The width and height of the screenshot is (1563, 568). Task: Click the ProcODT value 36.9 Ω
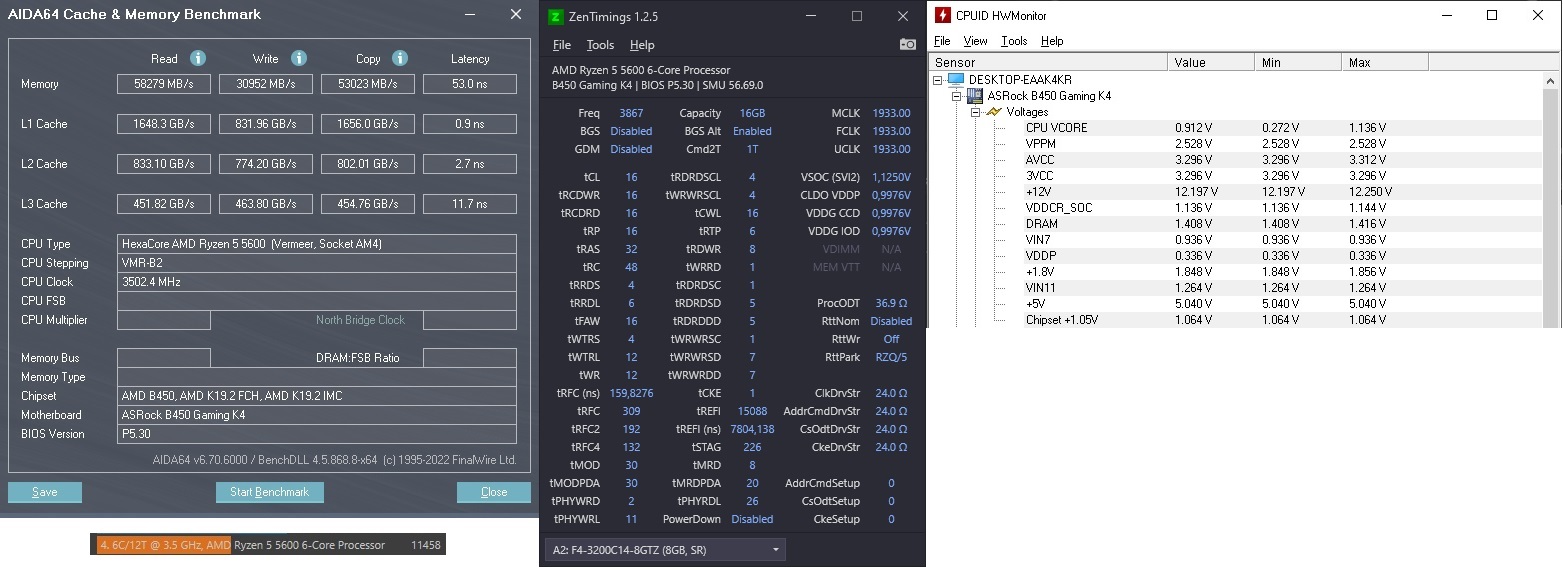pyautogui.click(x=891, y=303)
